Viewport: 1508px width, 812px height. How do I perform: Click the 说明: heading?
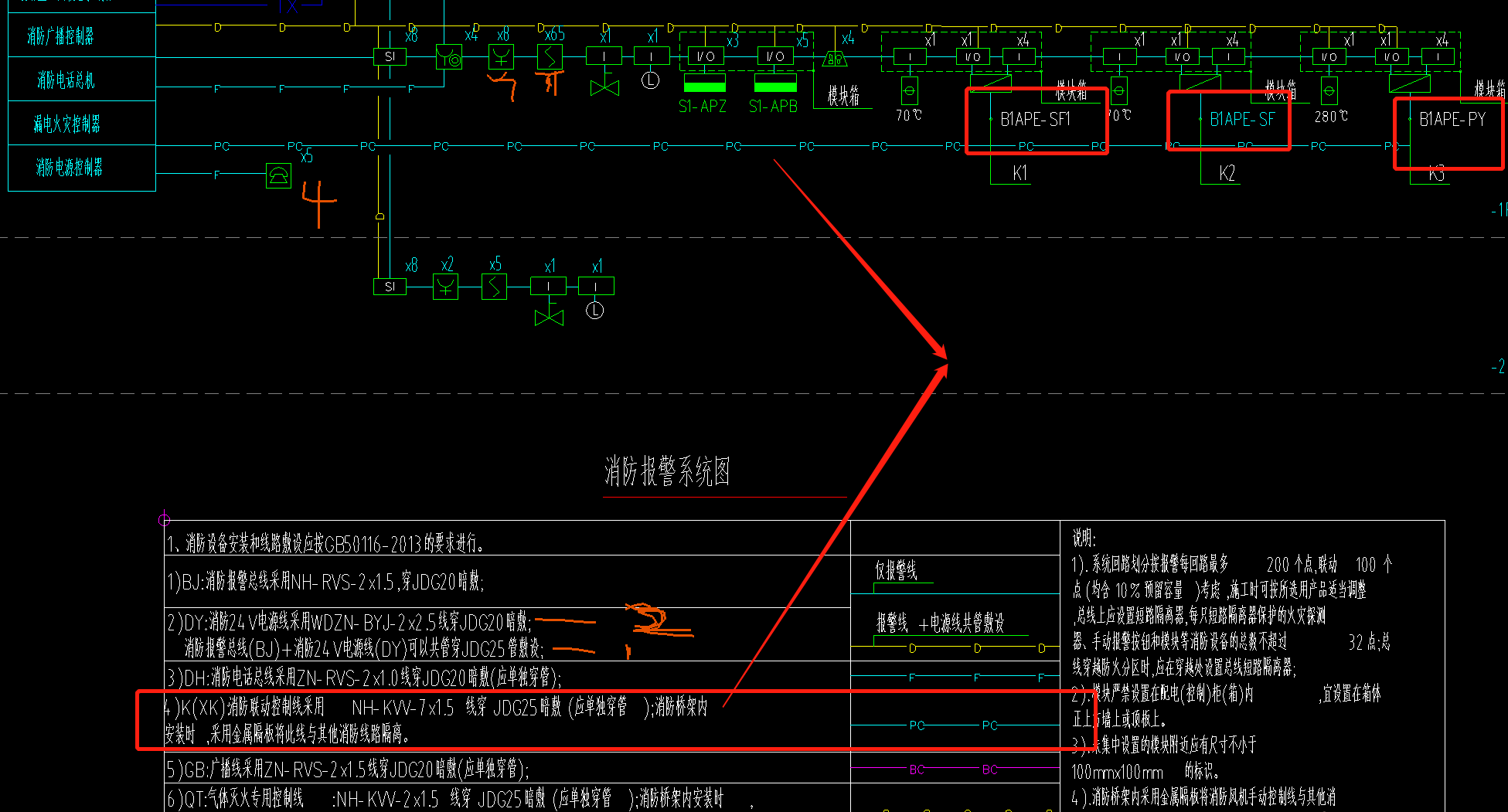[1084, 538]
